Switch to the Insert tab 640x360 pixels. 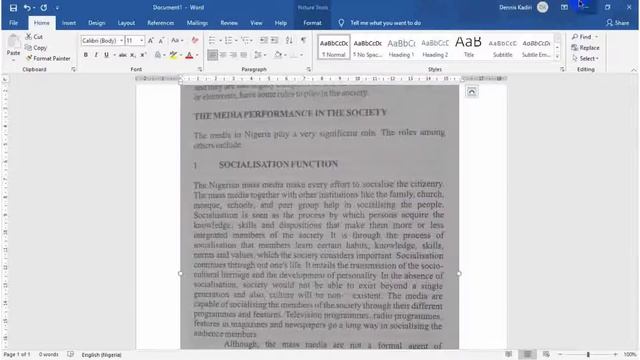pyautogui.click(x=69, y=23)
